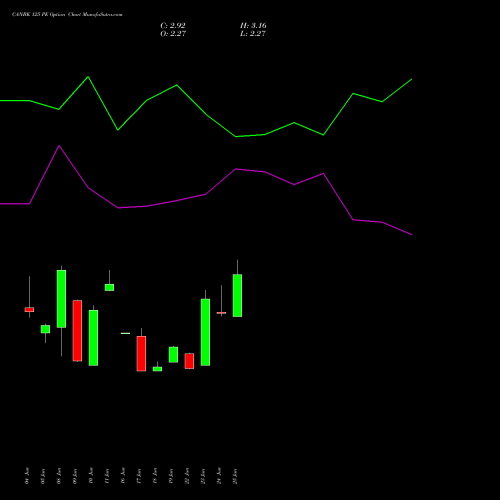Image resolution: width=500 pixels, height=500 pixels.
Task: Select the '24 Jun' date axis label
Action: click(x=219, y=476)
